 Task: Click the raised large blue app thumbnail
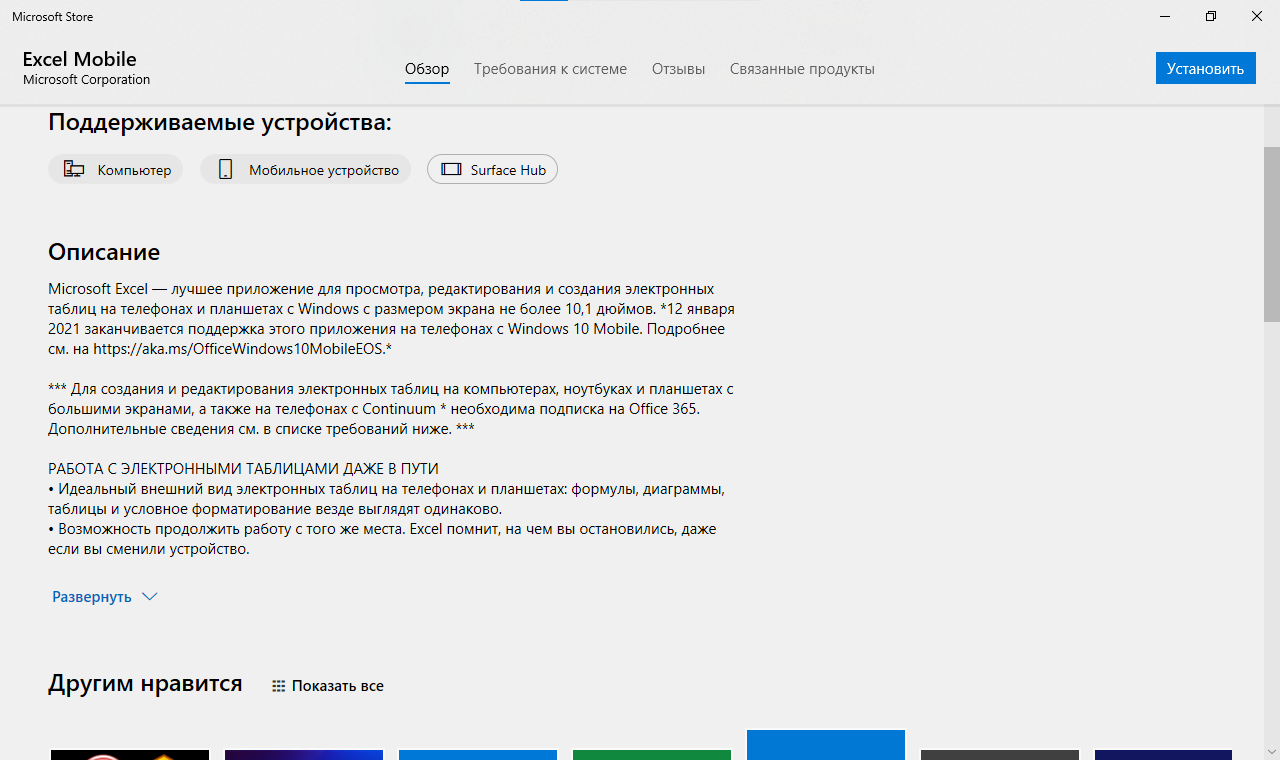[826, 745]
